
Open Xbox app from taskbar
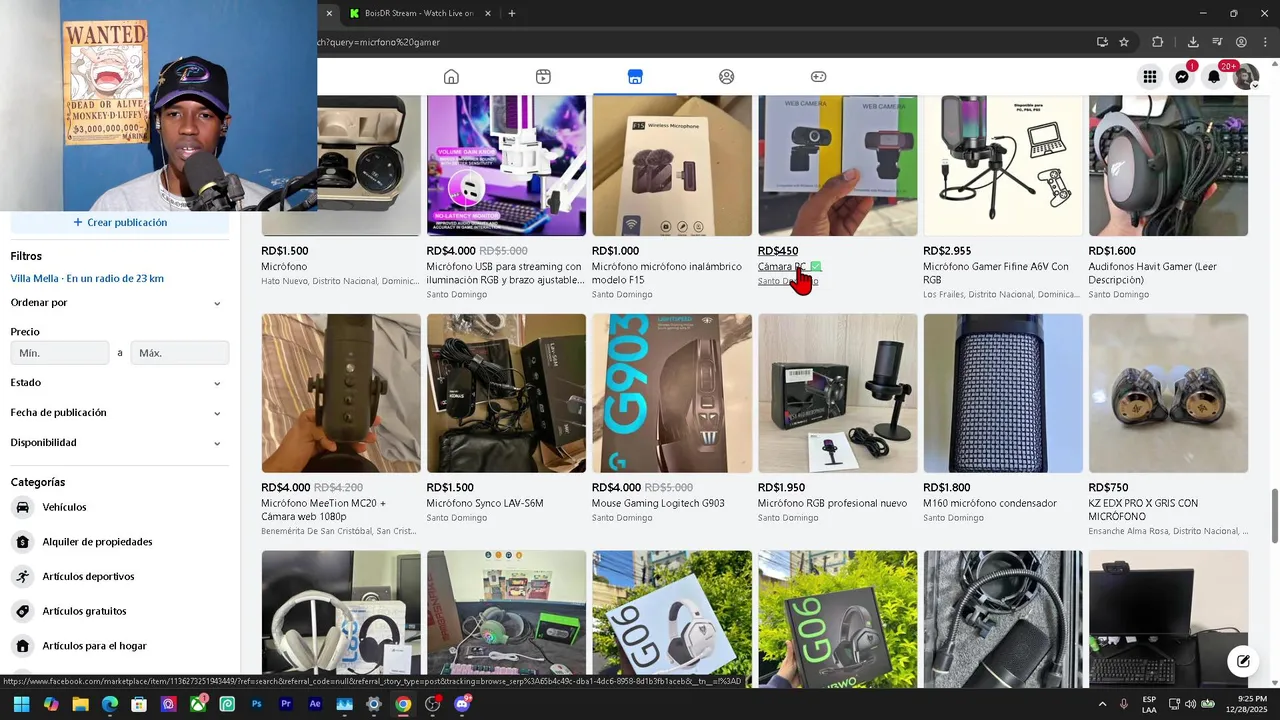pos(198,704)
